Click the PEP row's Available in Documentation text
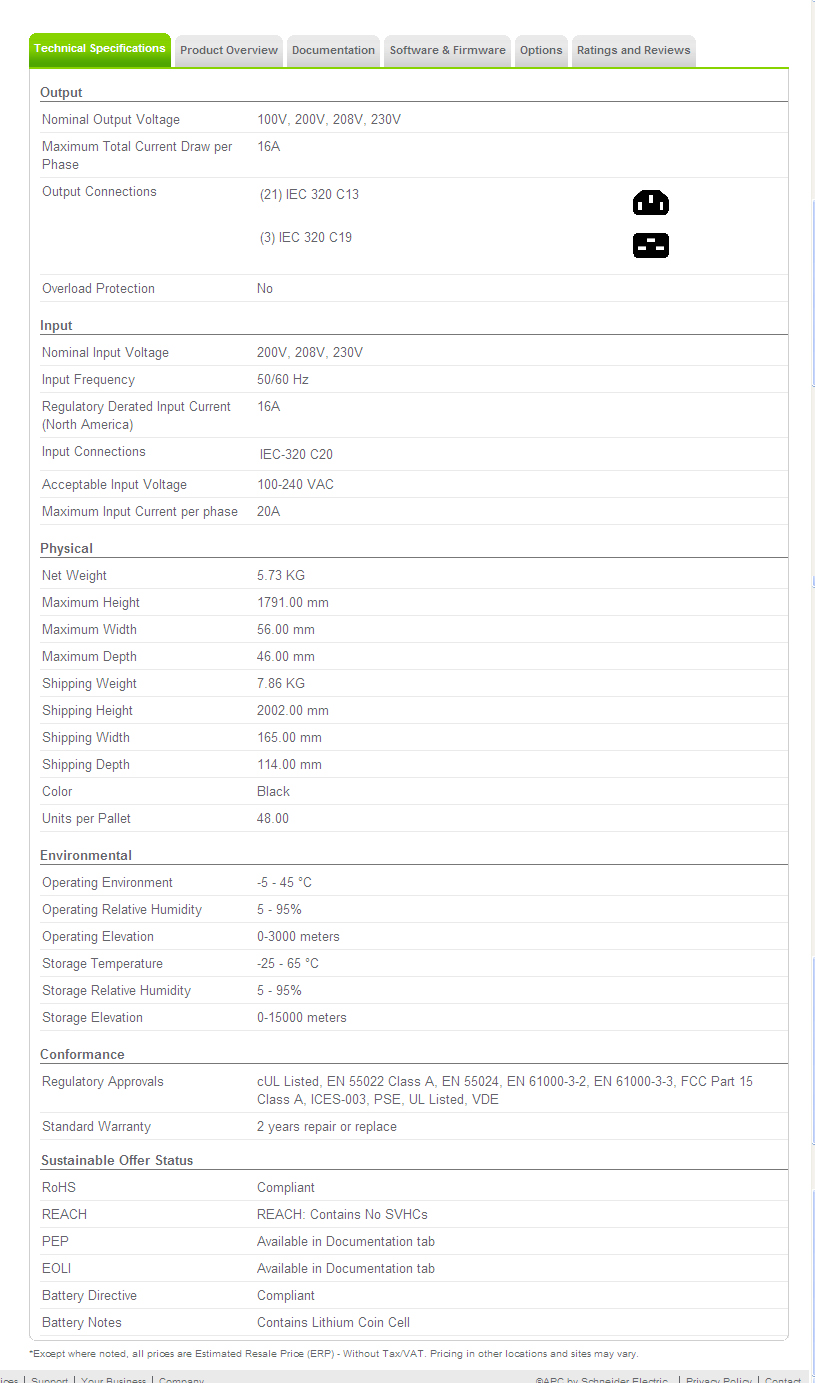The width and height of the screenshot is (815, 1383). [345, 1241]
